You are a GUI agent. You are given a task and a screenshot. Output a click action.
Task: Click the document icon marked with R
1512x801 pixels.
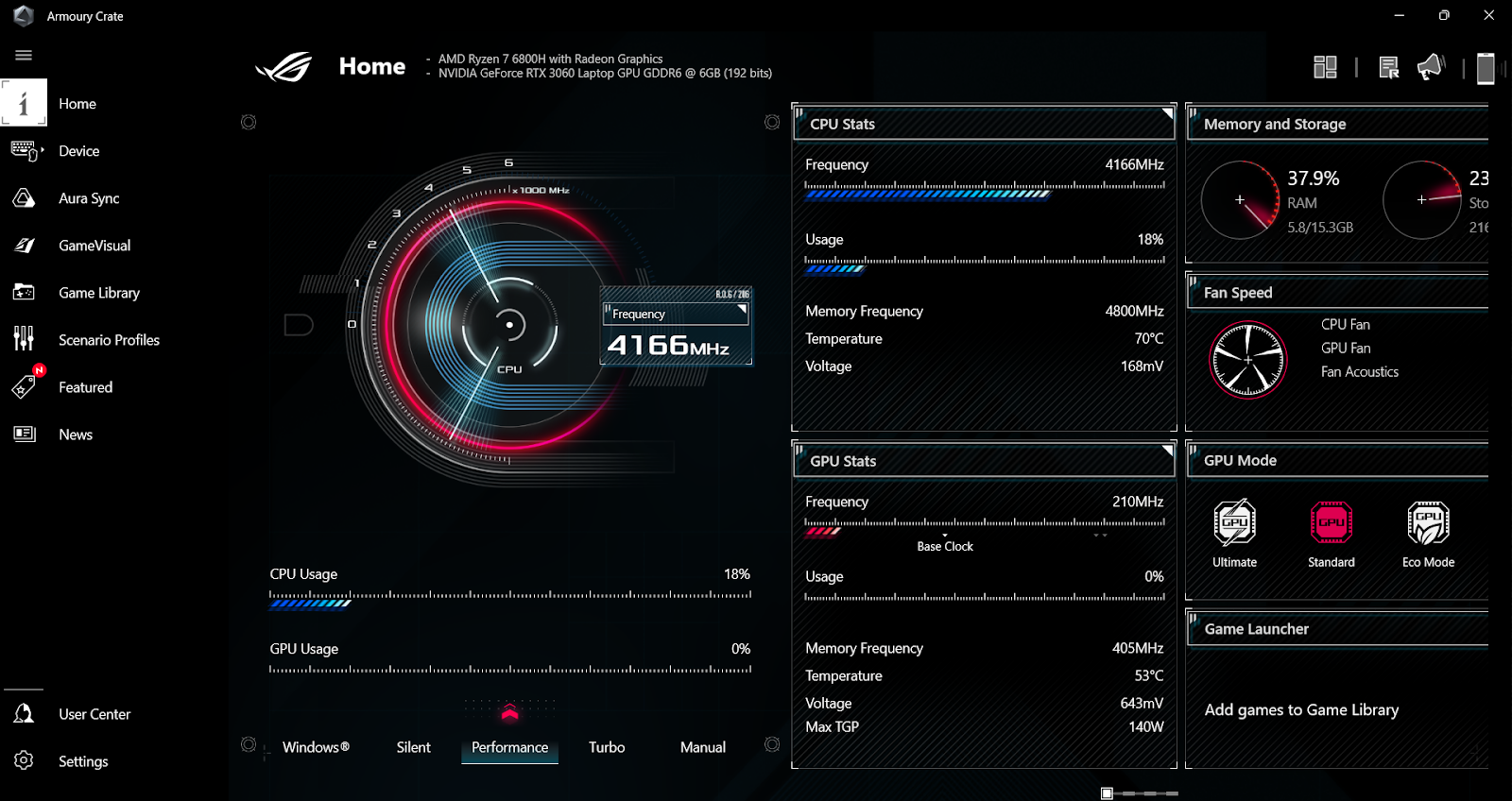click(x=1388, y=67)
